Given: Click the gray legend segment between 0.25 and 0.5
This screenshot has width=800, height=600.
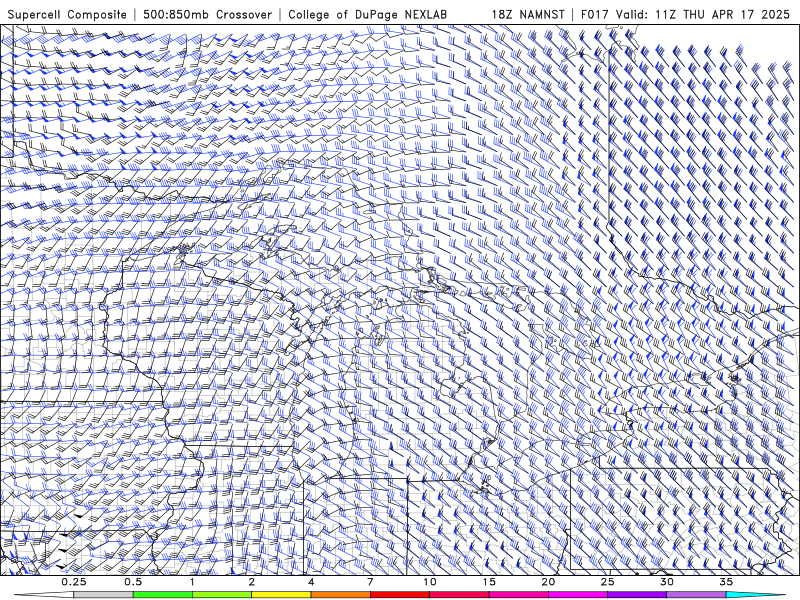Looking at the screenshot, I should (104, 595).
